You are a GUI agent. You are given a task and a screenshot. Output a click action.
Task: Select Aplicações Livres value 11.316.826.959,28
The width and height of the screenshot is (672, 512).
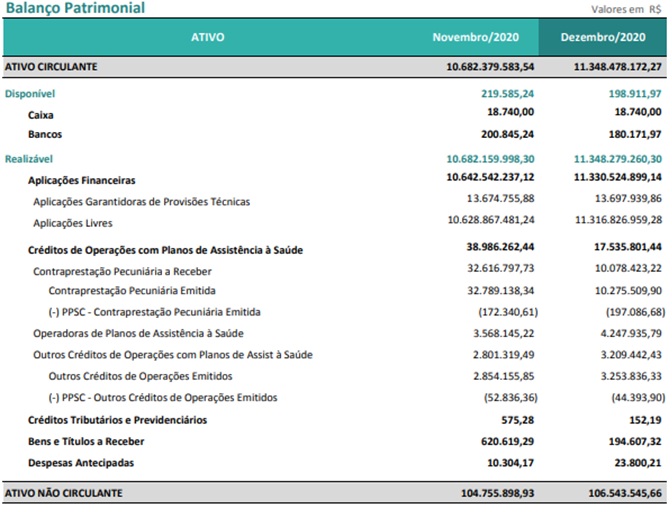[x=618, y=220]
